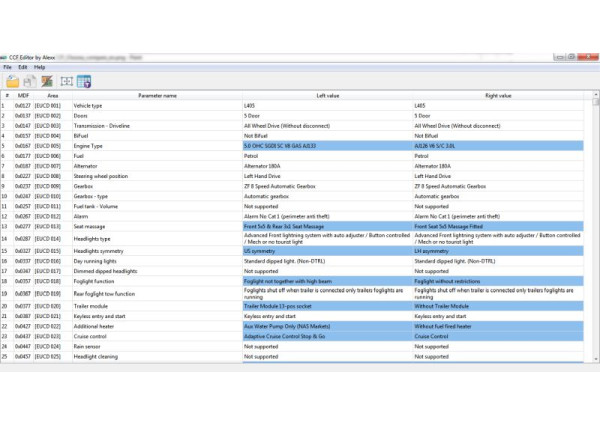This screenshot has width=600, height=426.
Task: Open the Edit menu
Action: (23, 67)
